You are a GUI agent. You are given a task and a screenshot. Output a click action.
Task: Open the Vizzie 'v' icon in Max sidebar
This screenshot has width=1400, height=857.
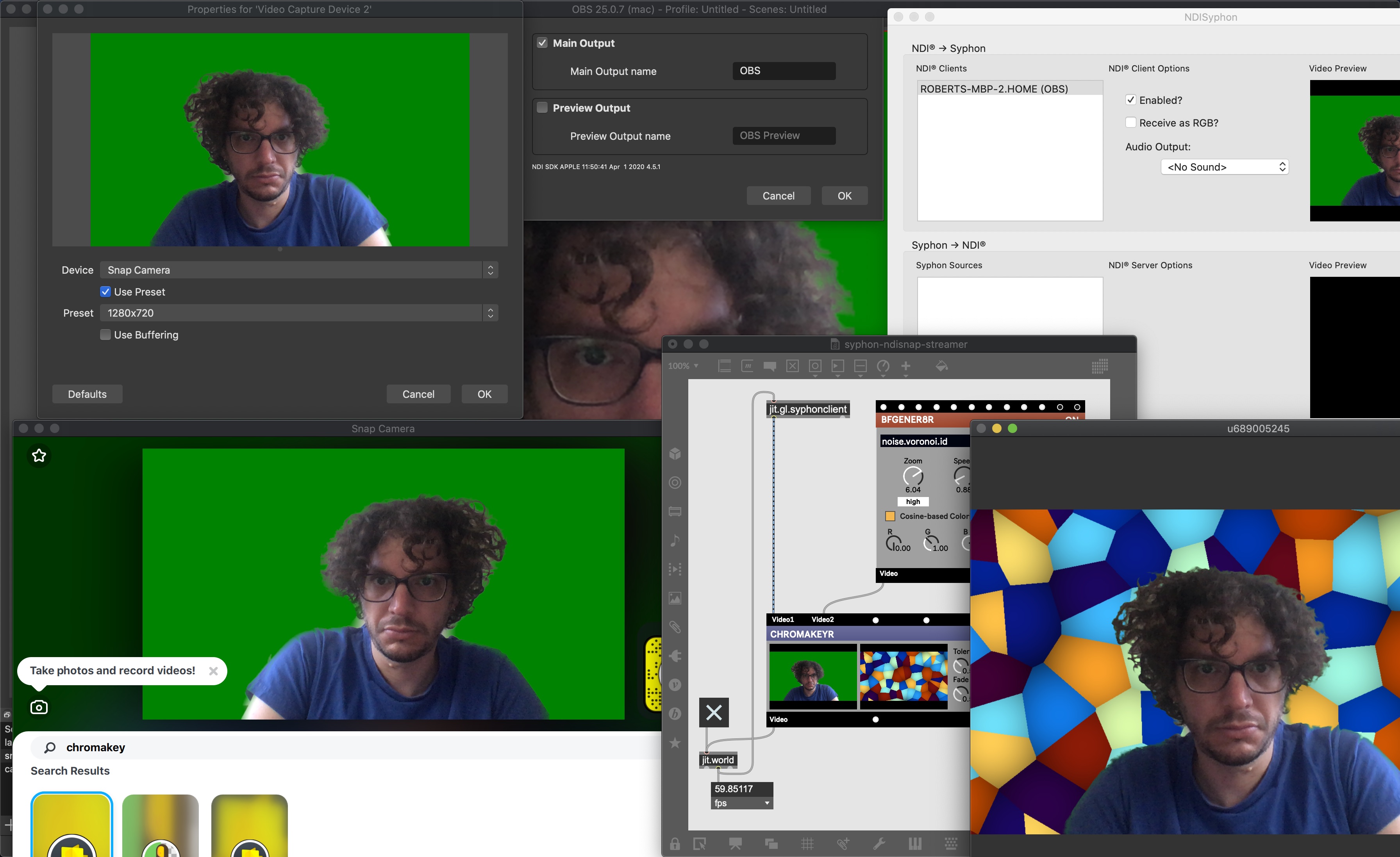675,685
